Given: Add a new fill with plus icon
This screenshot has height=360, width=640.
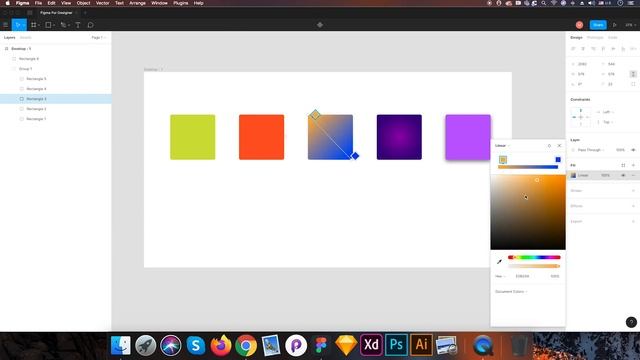Looking at the screenshot, I should point(633,165).
